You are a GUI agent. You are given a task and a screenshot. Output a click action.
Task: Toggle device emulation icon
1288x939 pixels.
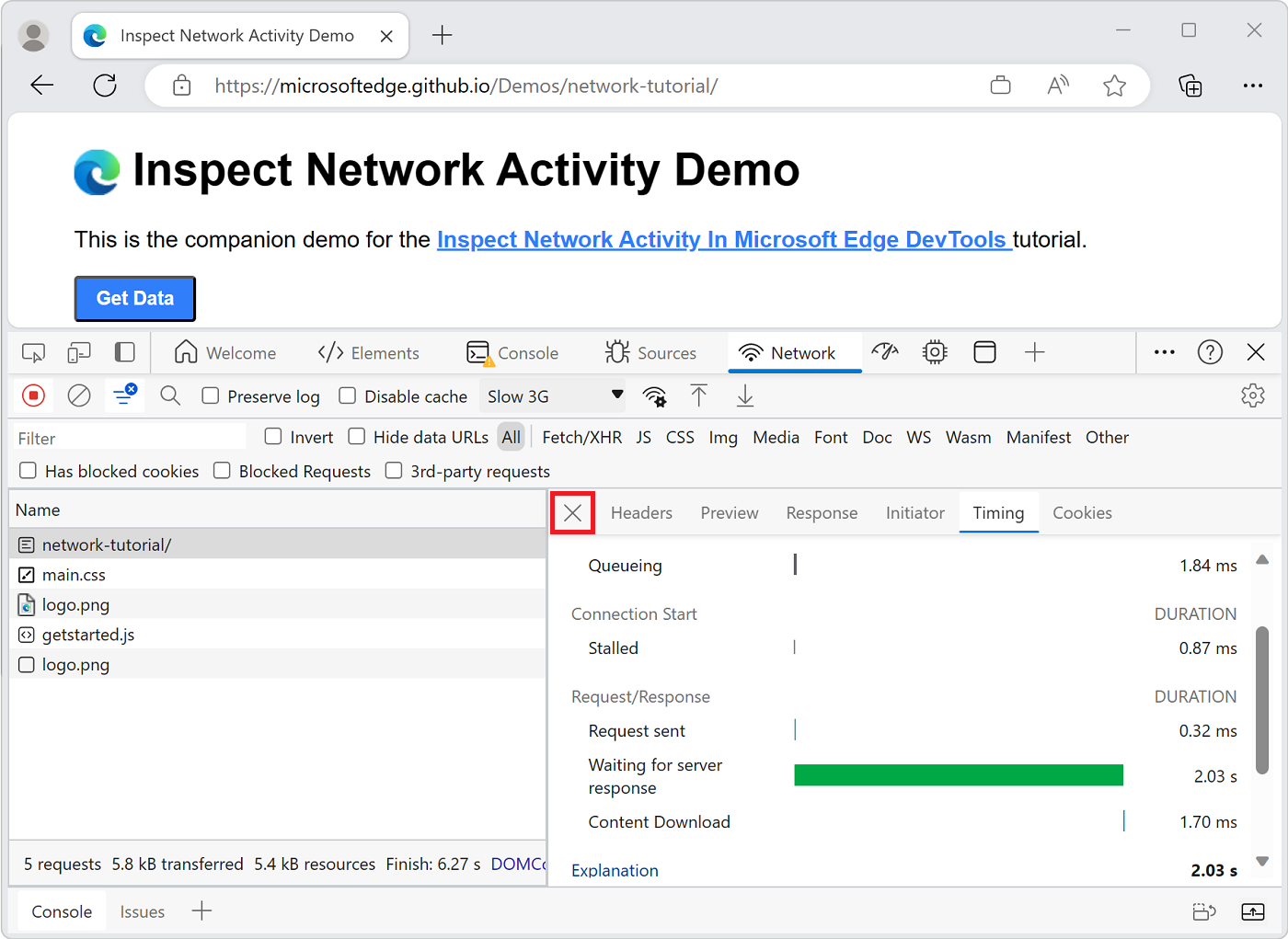coord(79,353)
